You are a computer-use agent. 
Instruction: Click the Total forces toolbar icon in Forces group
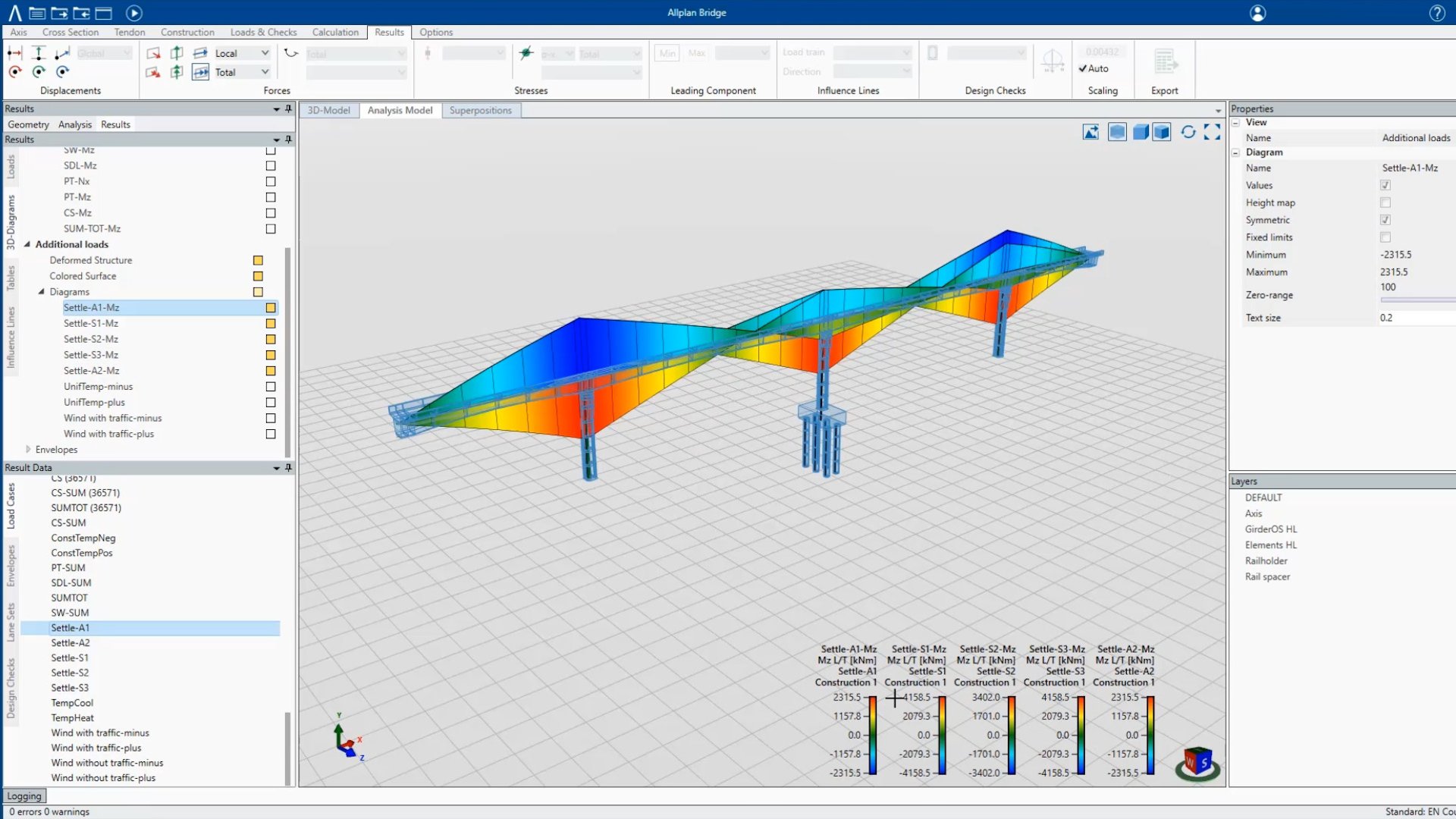201,72
